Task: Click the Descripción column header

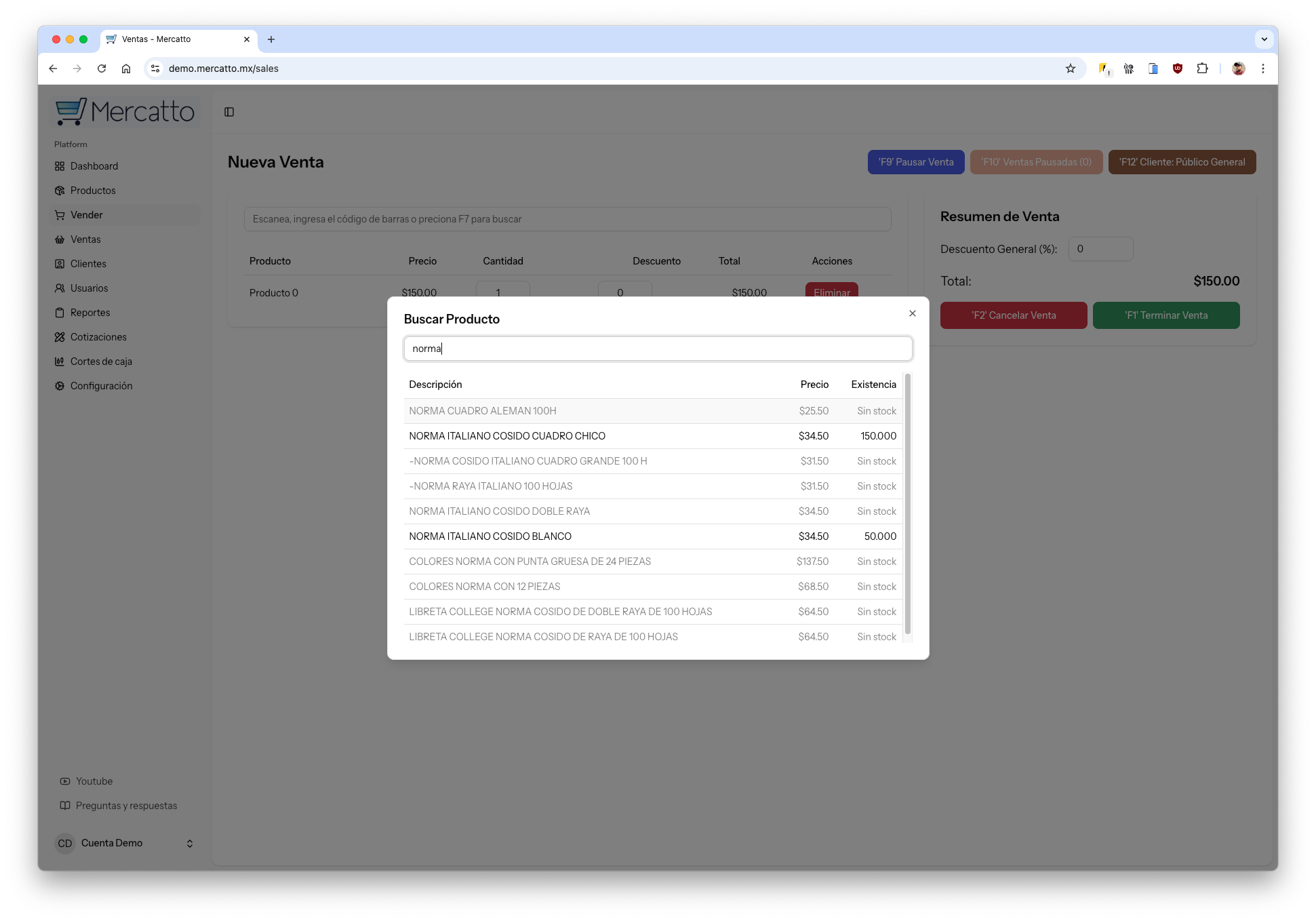Action: coord(435,385)
